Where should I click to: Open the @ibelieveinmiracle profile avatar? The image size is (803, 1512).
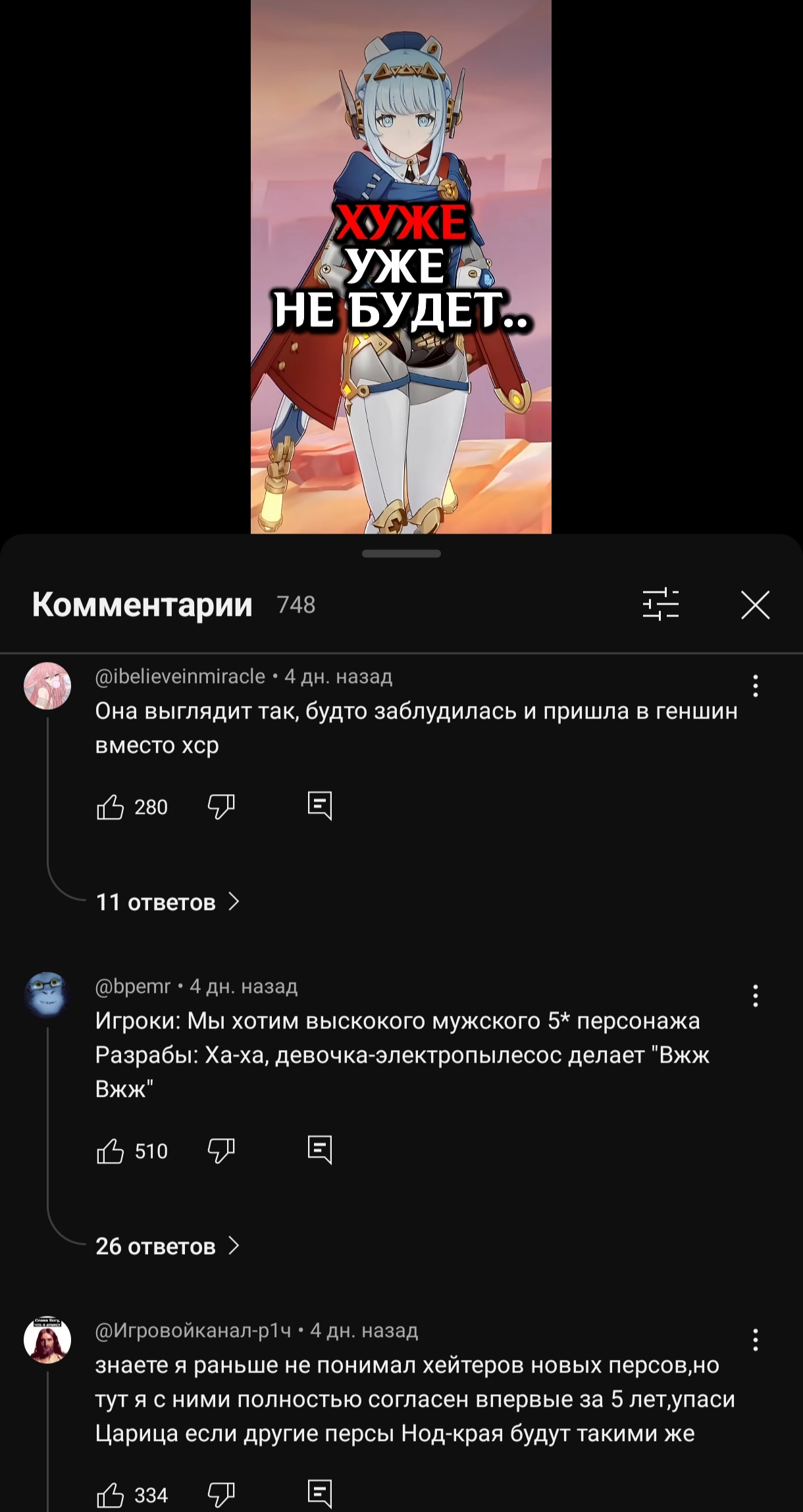point(47,686)
